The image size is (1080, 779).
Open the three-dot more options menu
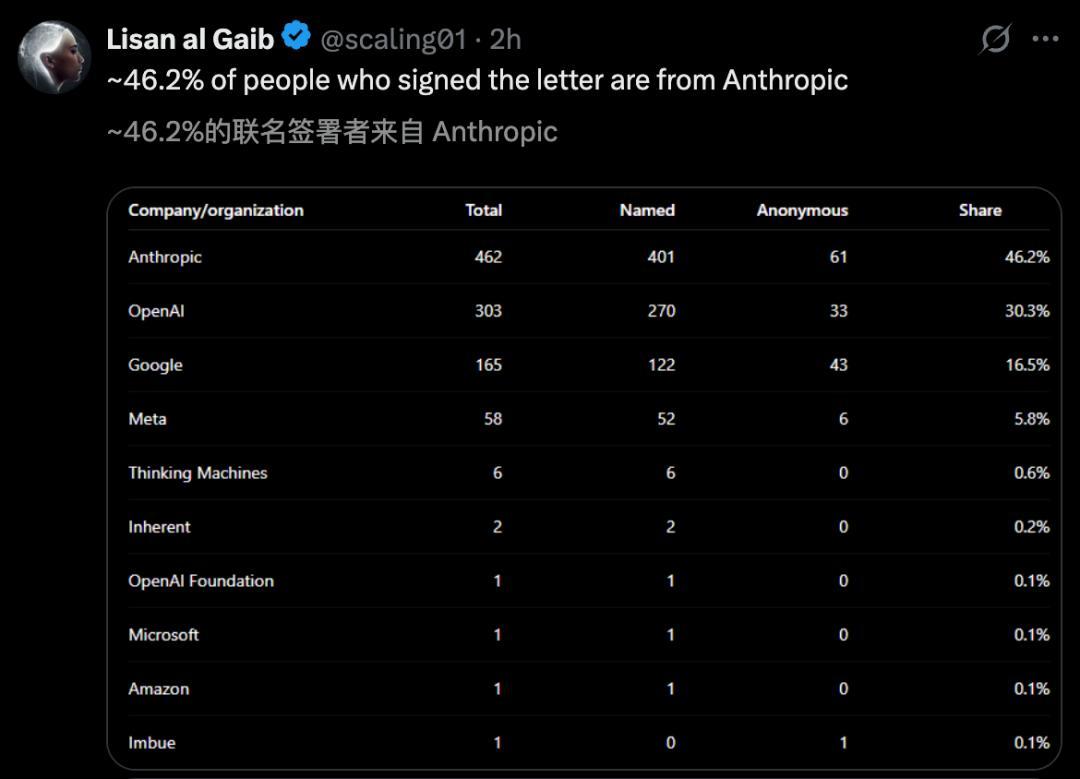click(1045, 39)
